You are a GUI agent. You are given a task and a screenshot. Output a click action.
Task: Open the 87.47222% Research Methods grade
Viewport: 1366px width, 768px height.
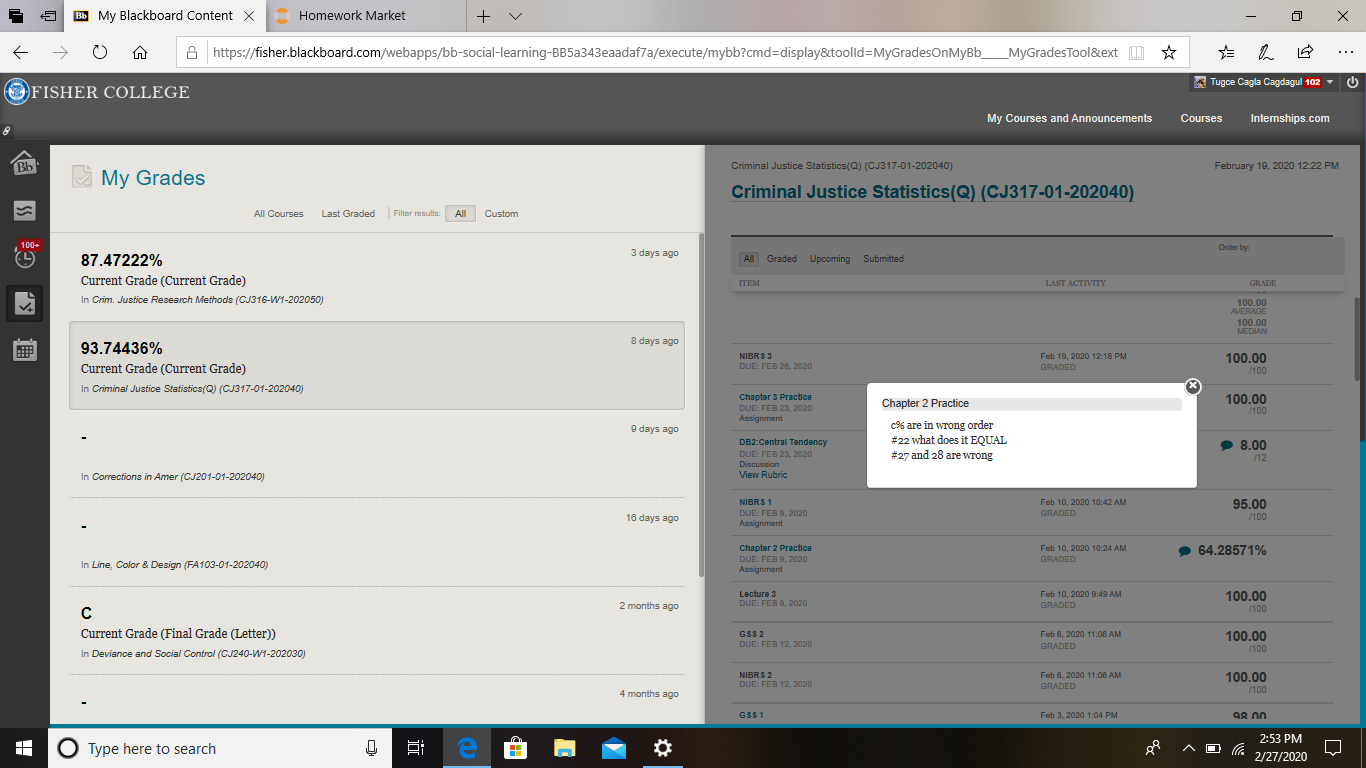pos(377,277)
